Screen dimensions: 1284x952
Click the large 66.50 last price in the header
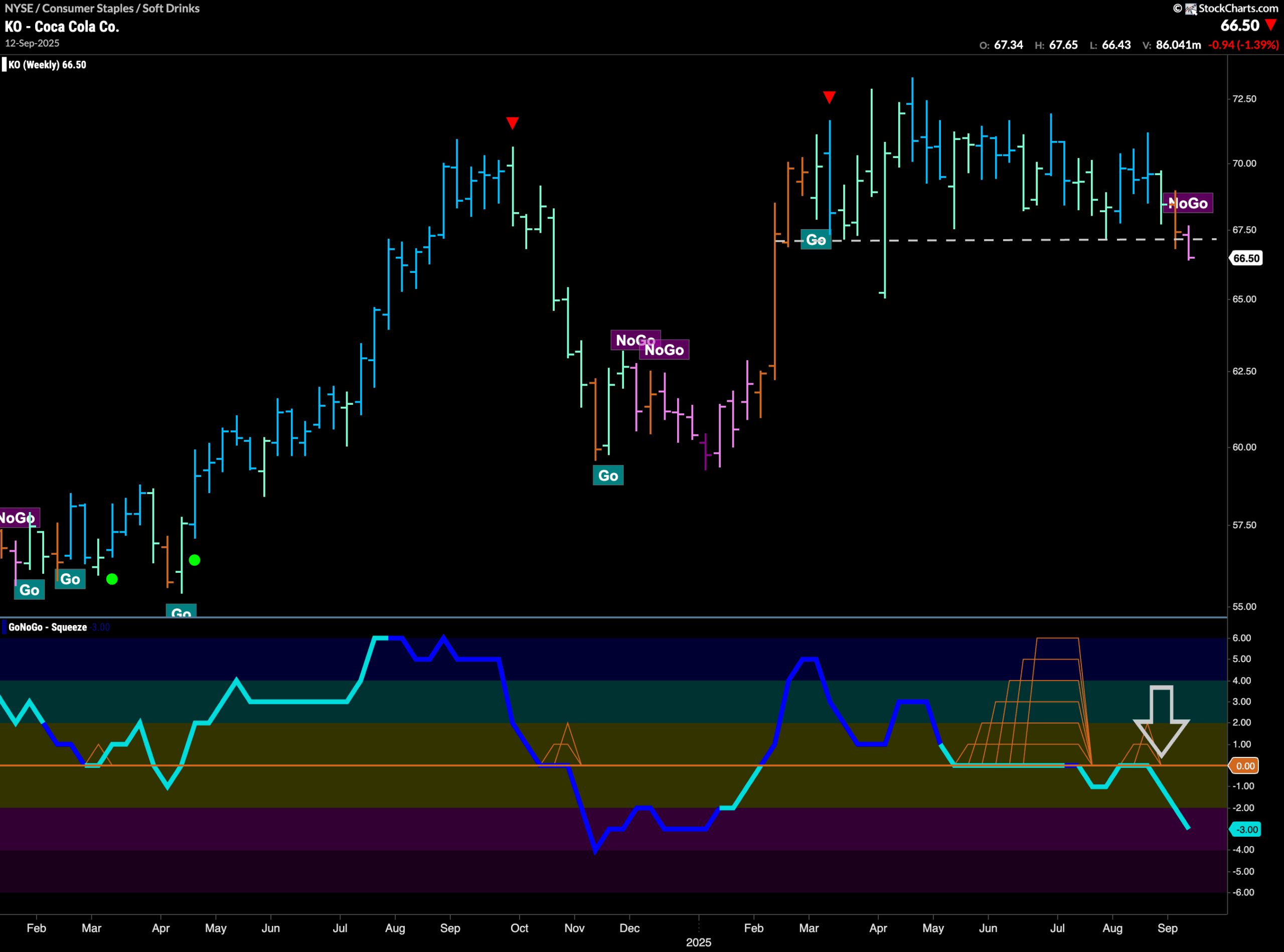tap(1240, 26)
